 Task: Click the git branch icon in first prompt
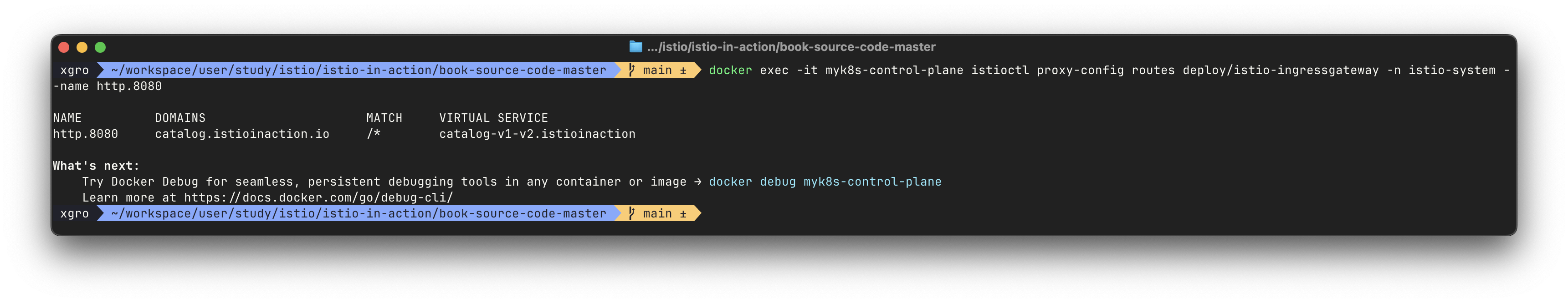(x=631, y=70)
